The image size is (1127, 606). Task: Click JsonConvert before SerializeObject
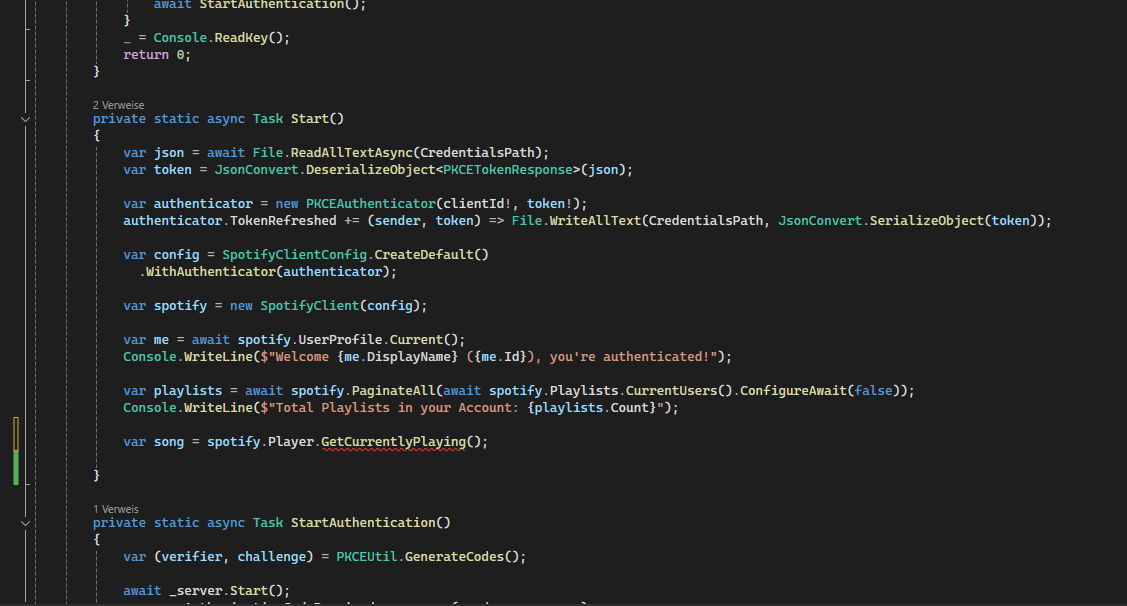pyautogui.click(x=820, y=221)
